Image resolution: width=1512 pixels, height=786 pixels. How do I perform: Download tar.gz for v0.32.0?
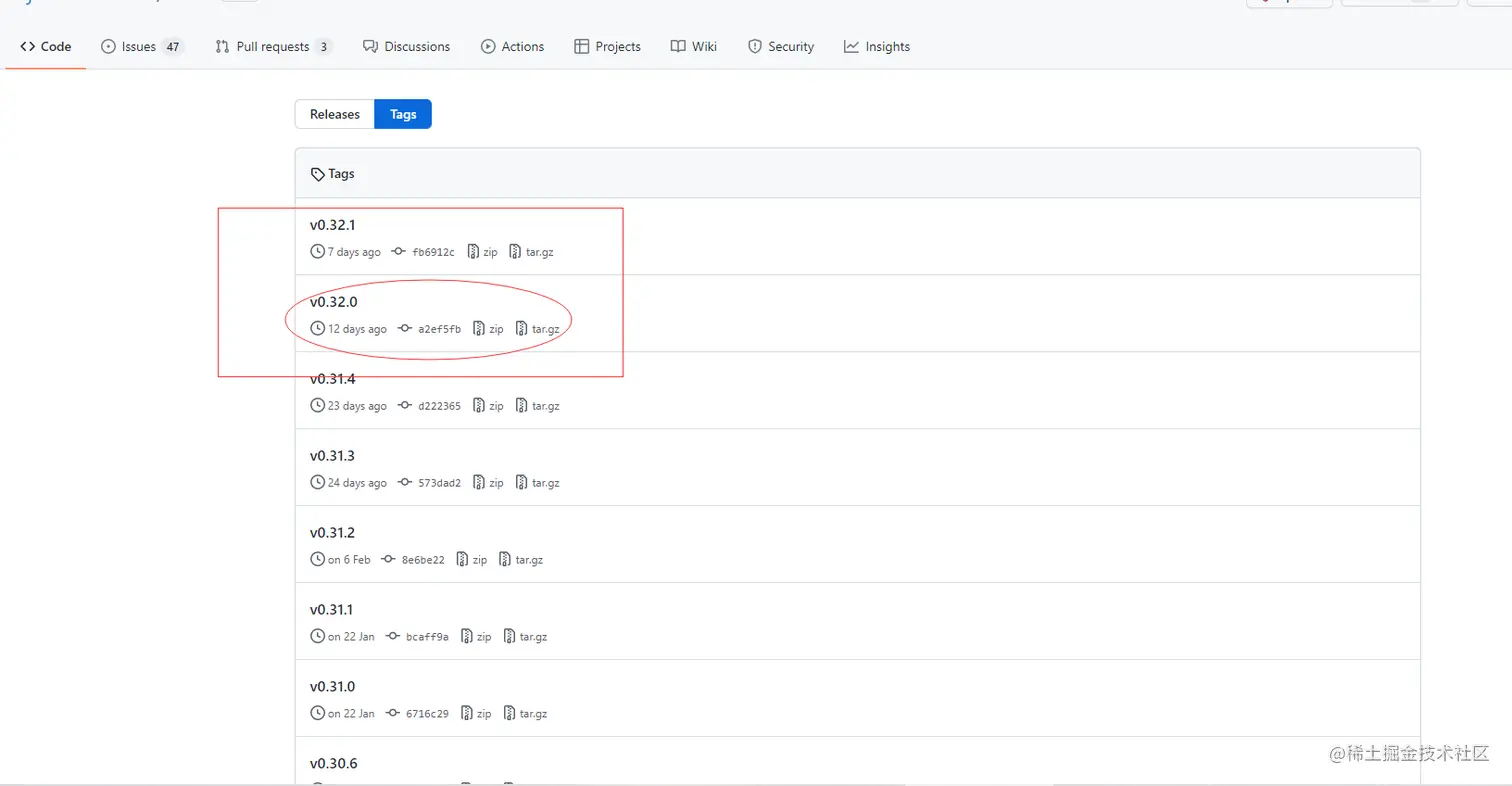tap(537, 329)
